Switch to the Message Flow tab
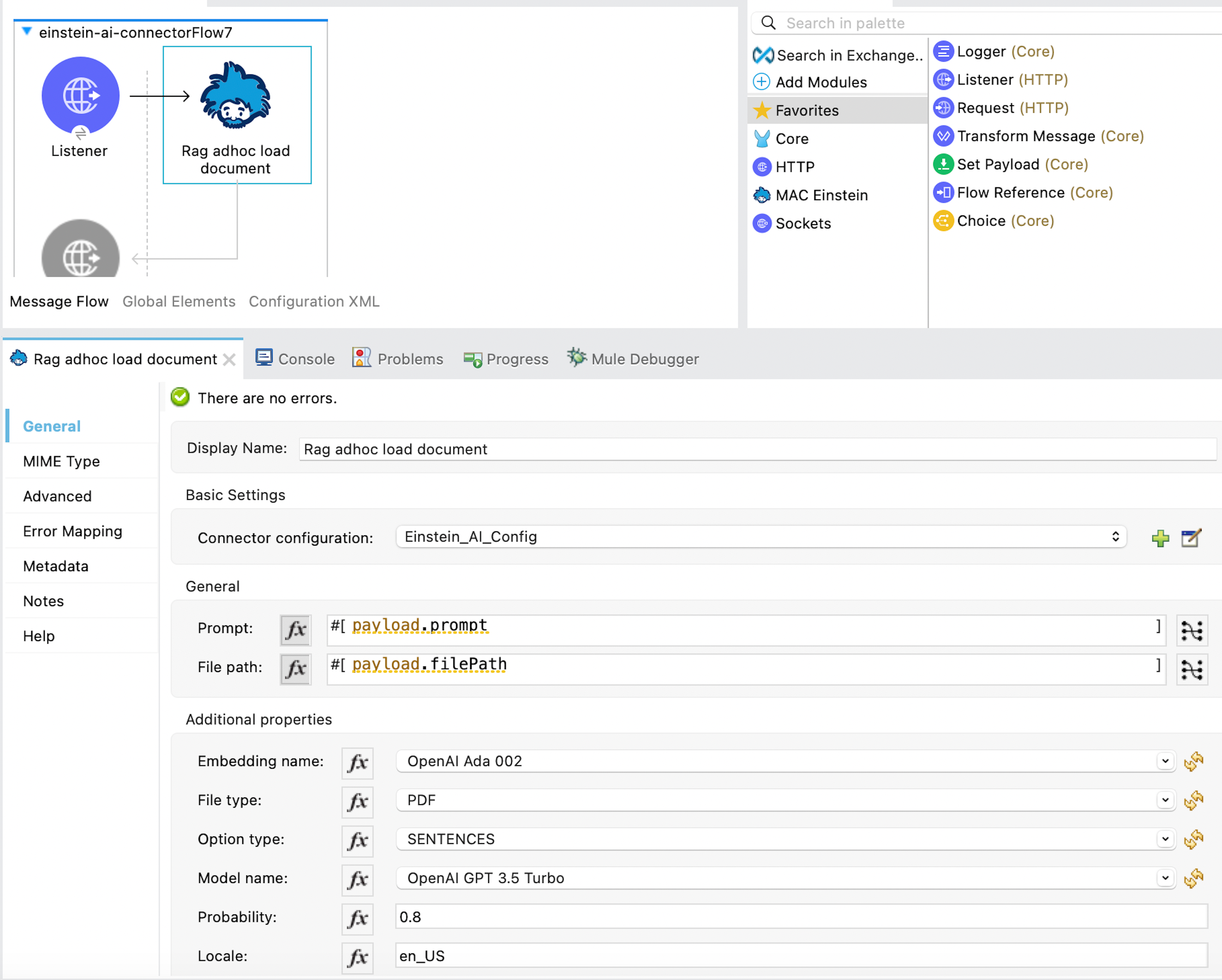1222x980 pixels. (59, 302)
